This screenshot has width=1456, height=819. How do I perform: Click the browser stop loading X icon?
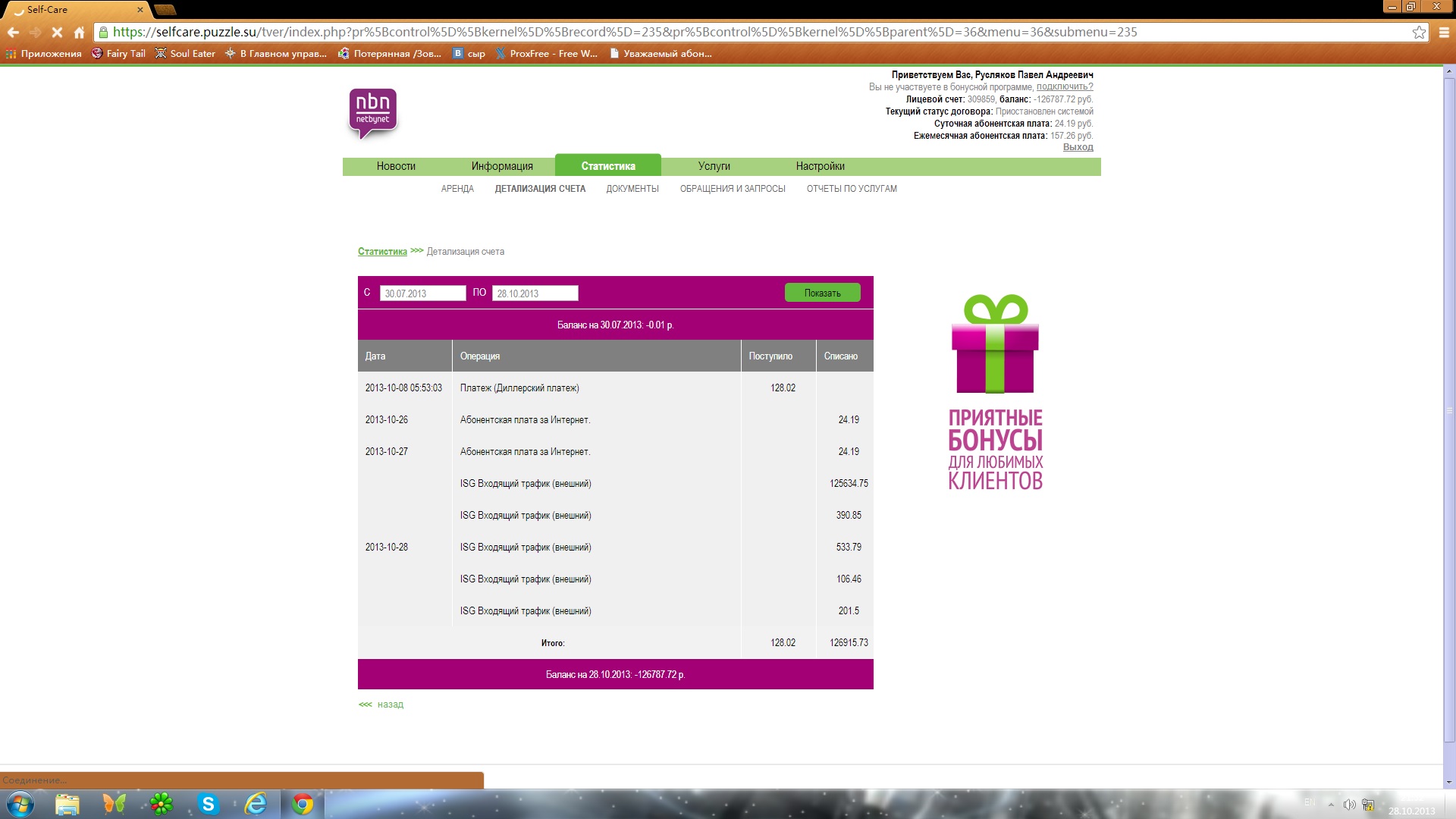pyautogui.click(x=57, y=32)
